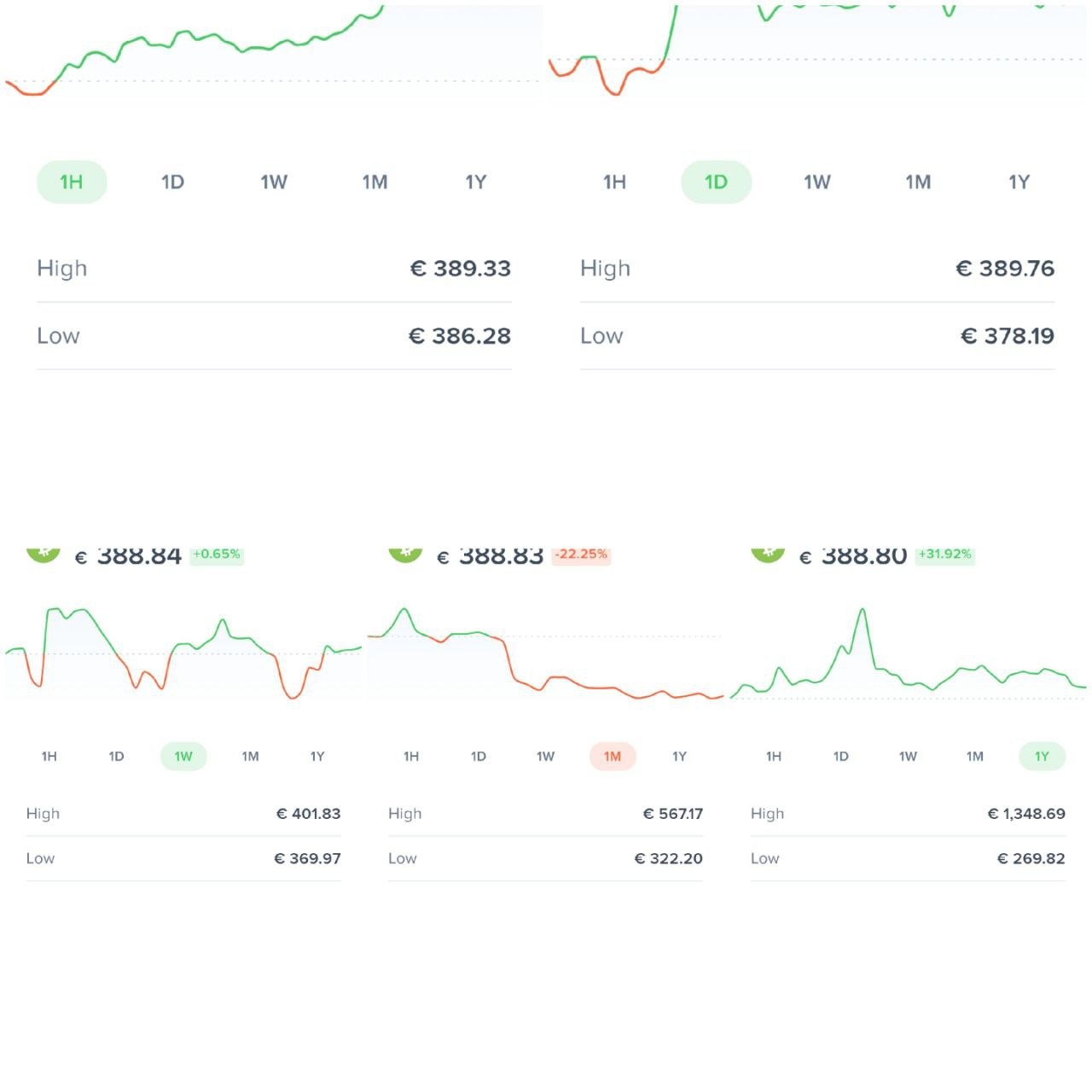Click the High € 1,348.69 row

coord(908,814)
